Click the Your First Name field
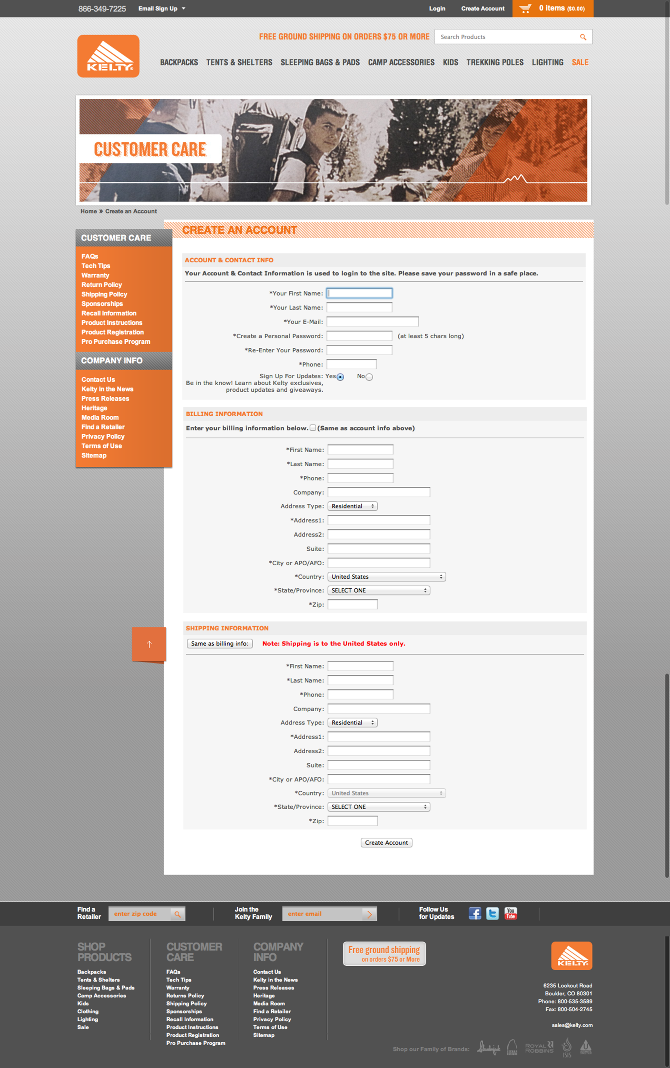Screen dimensions: 670x1068 tap(360, 293)
